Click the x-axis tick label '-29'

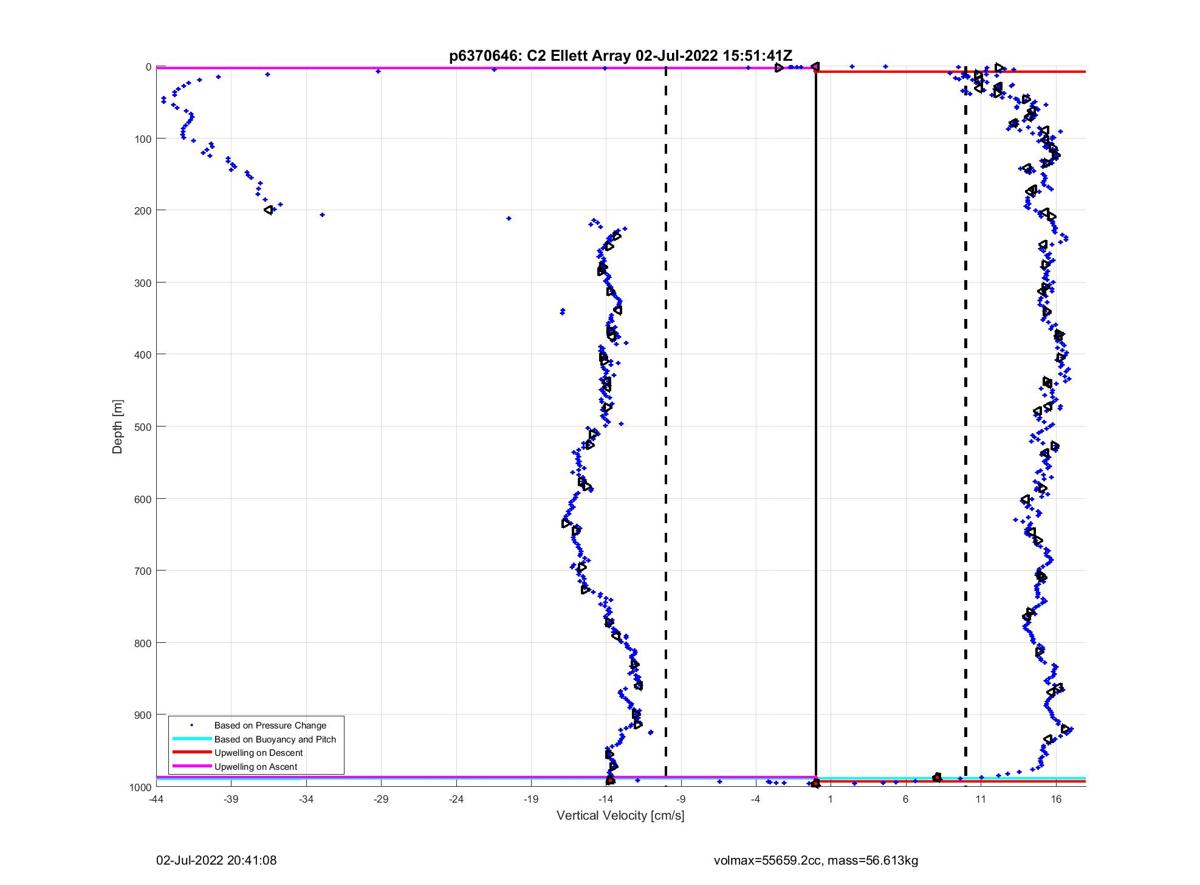click(381, 799)
